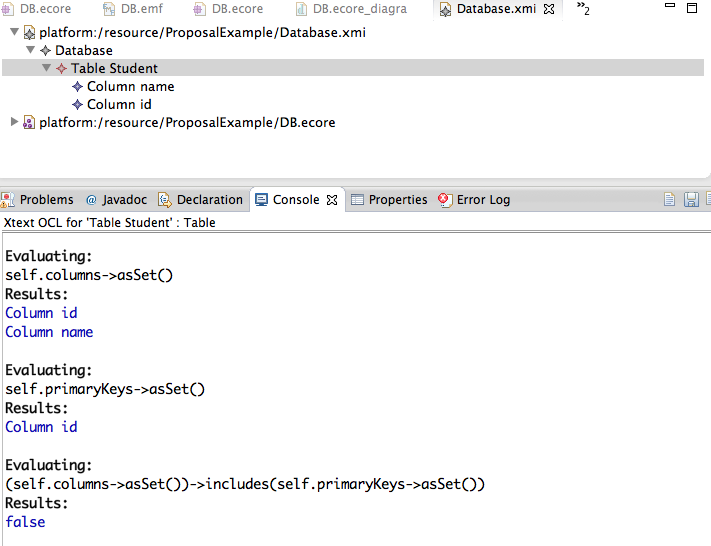Select the Database.xmi editor tab
Viewport: 711px width, 546px height.
point(496,9)
